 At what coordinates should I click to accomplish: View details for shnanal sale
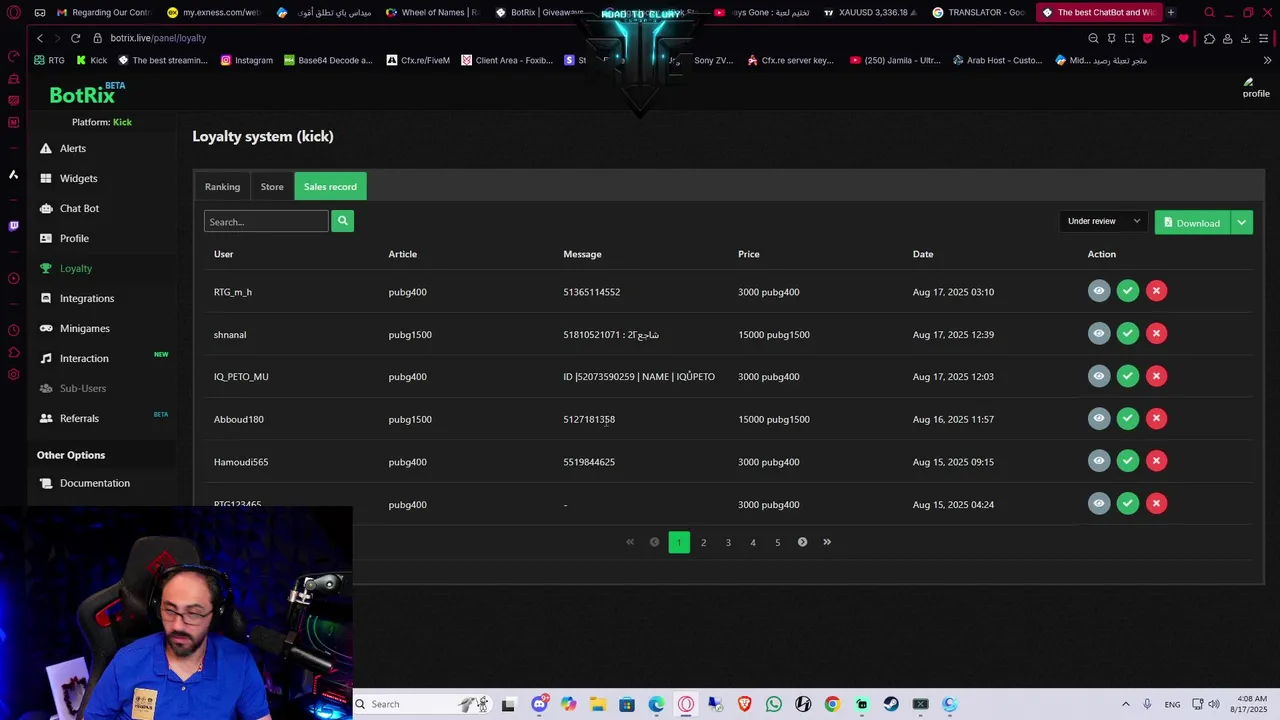tap(1099, 334)
